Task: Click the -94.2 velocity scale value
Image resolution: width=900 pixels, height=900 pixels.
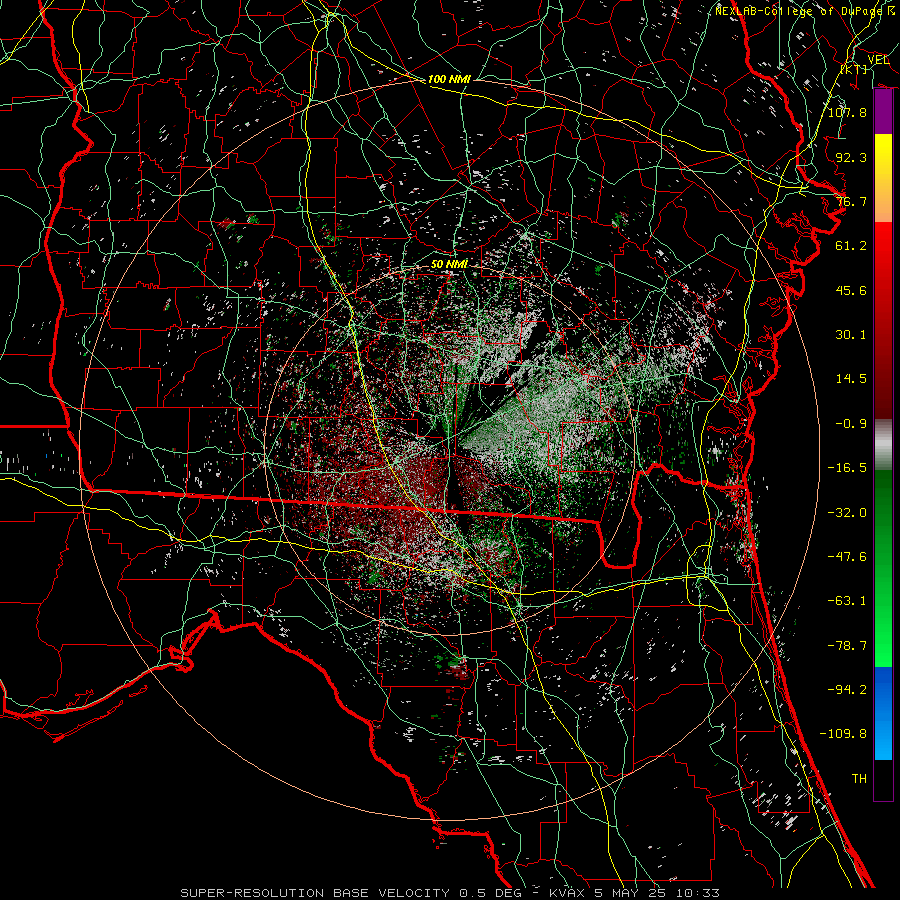Action: 847,689
